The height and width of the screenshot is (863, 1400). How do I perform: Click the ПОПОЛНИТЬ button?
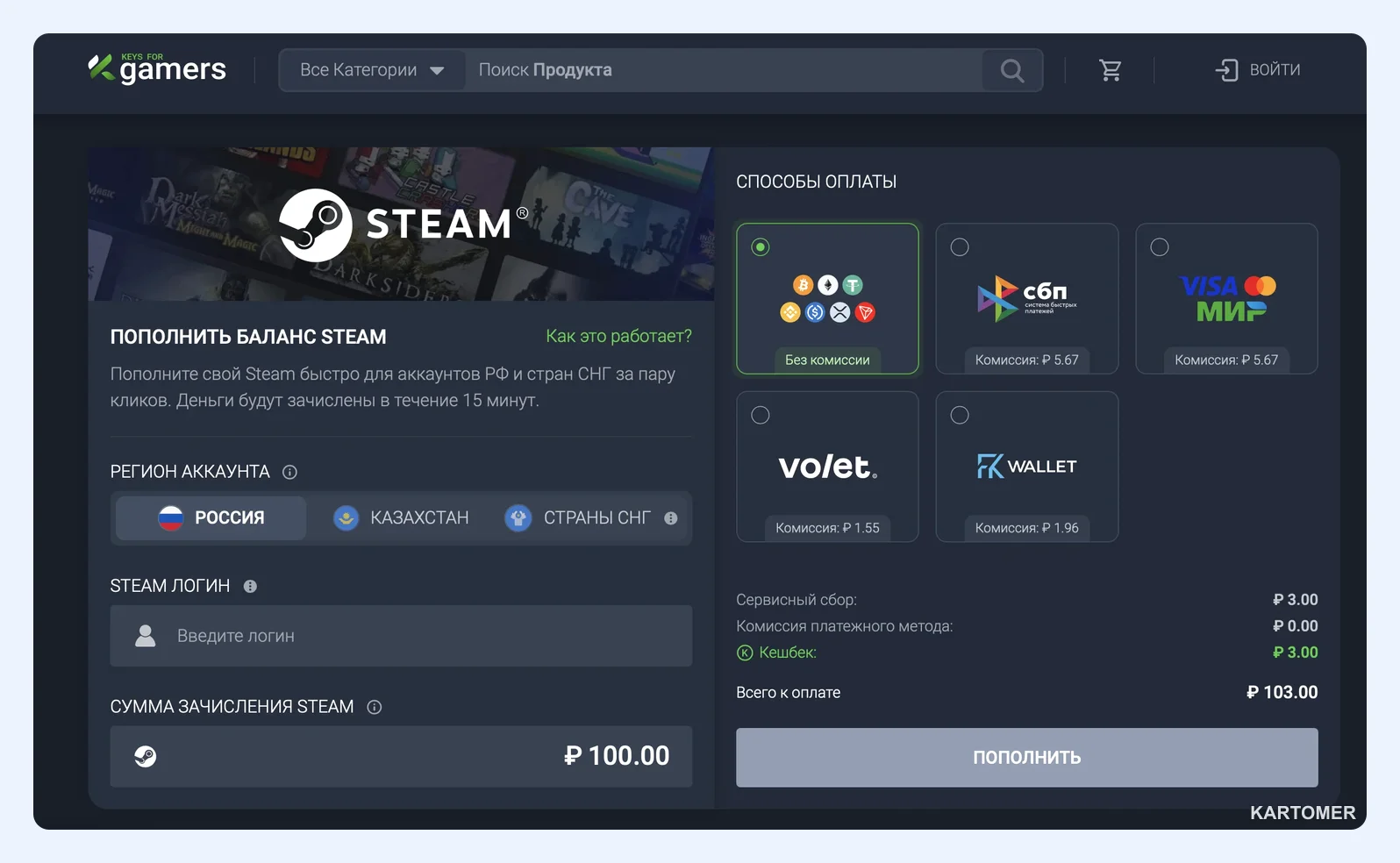point(1026,758)
